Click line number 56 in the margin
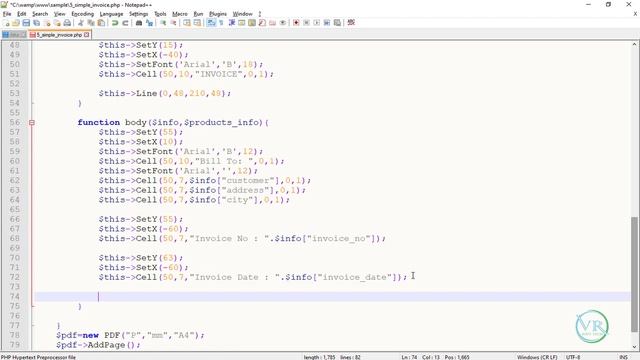 (15, 122)
